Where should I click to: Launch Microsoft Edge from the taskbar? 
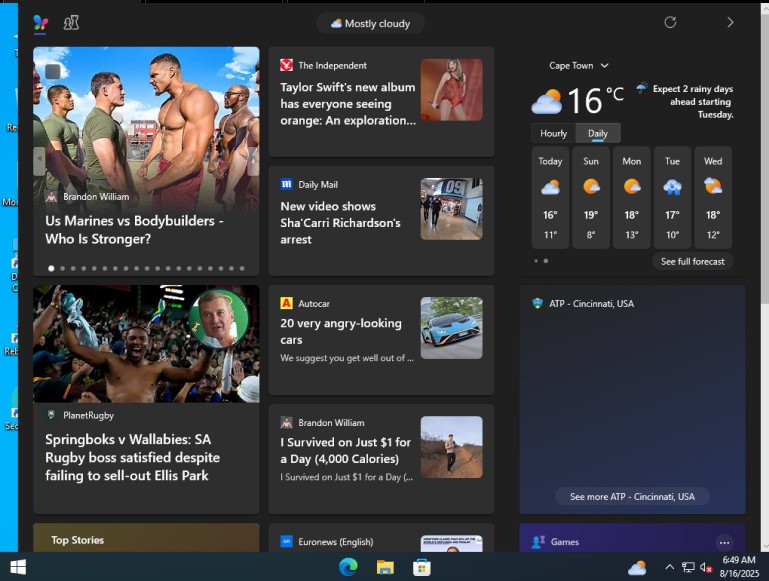(348, 567)
